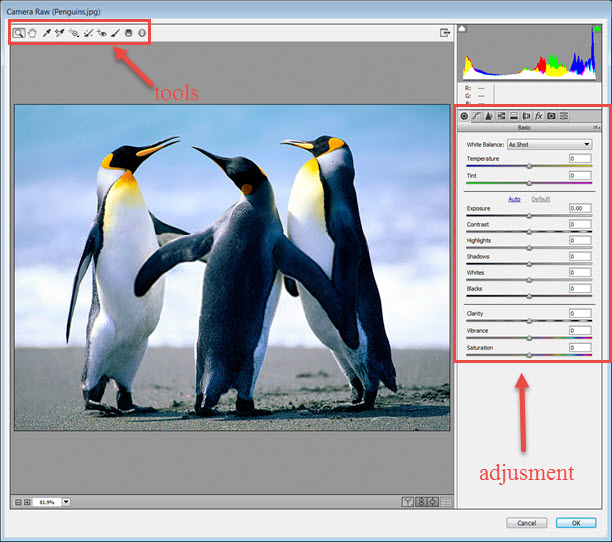
Task: Focus the Saturation value field
Action: (x=580, y=347)
